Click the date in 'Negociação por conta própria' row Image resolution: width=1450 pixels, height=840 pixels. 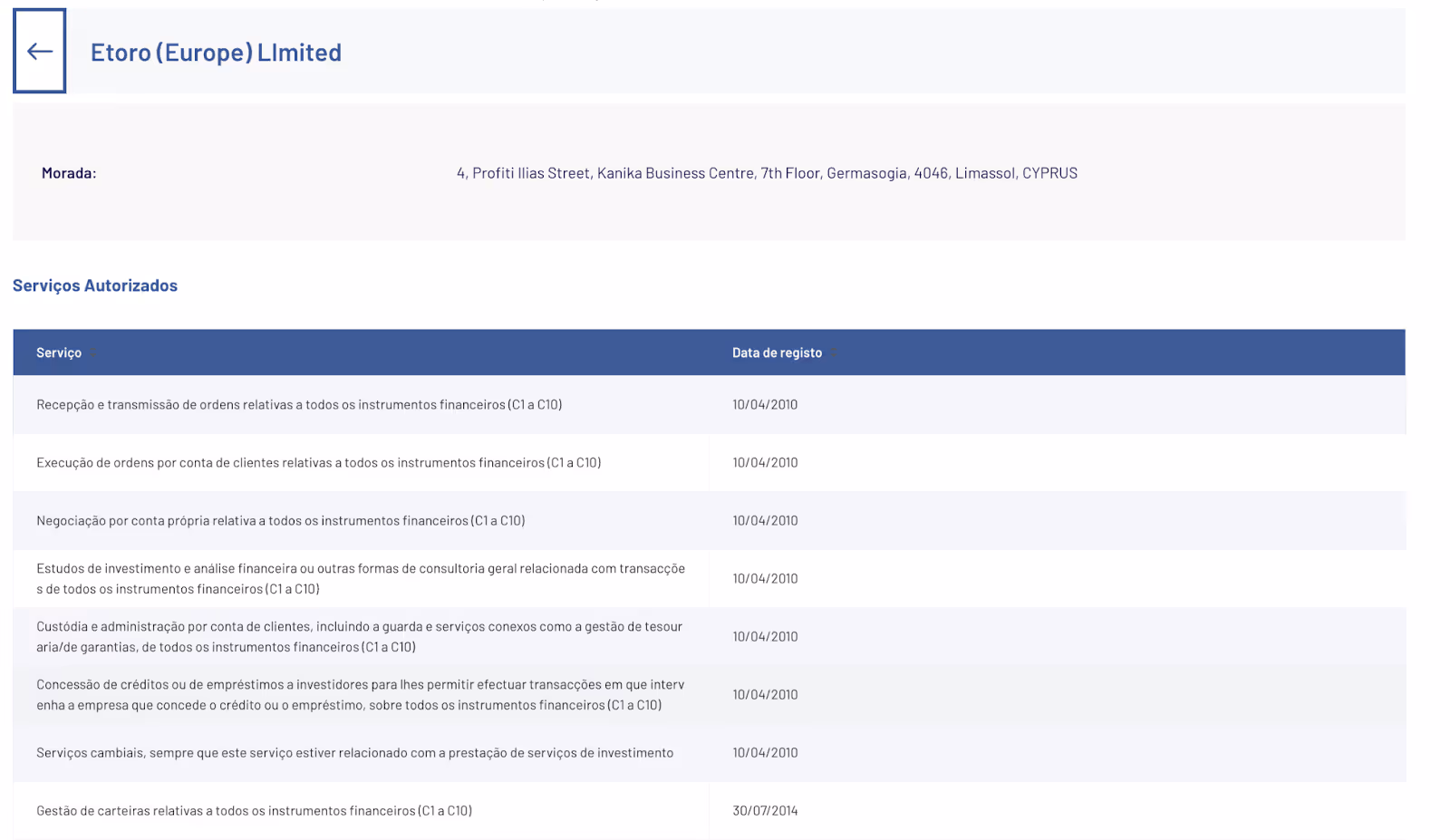(x=765, y=521)
